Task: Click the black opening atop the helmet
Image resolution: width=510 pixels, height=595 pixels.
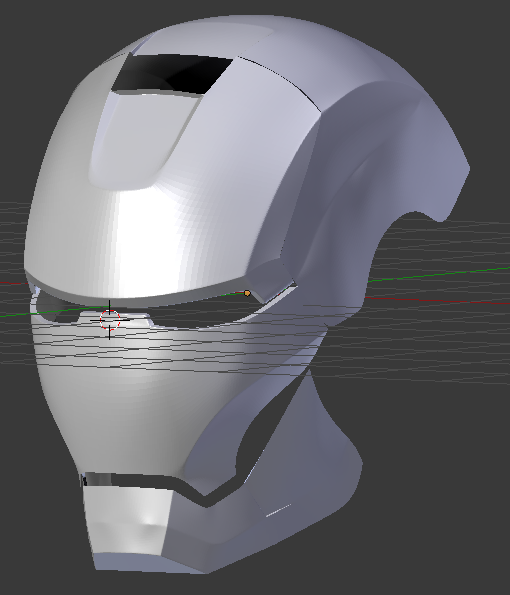Action: point(173,74)
